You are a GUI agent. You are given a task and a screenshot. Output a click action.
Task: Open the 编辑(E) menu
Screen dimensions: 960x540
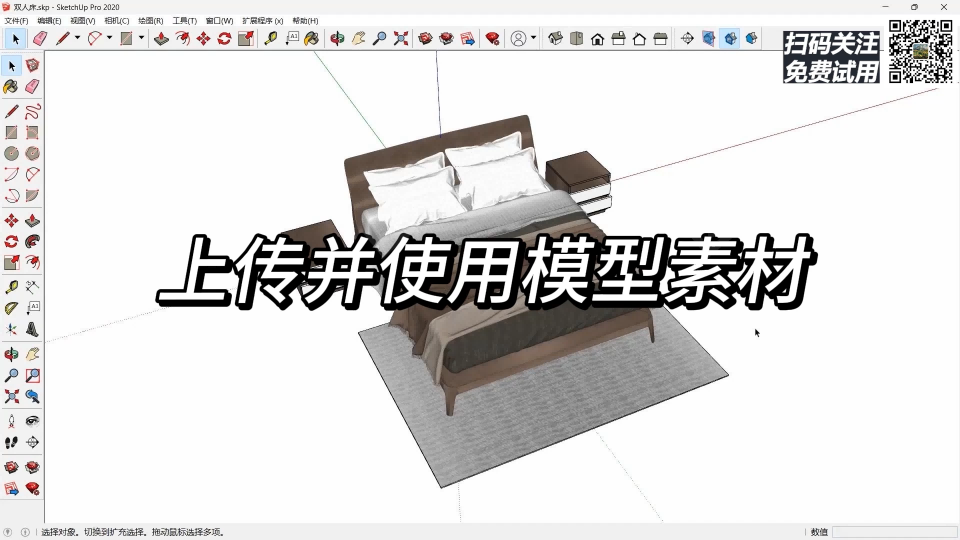coord(50,21)
